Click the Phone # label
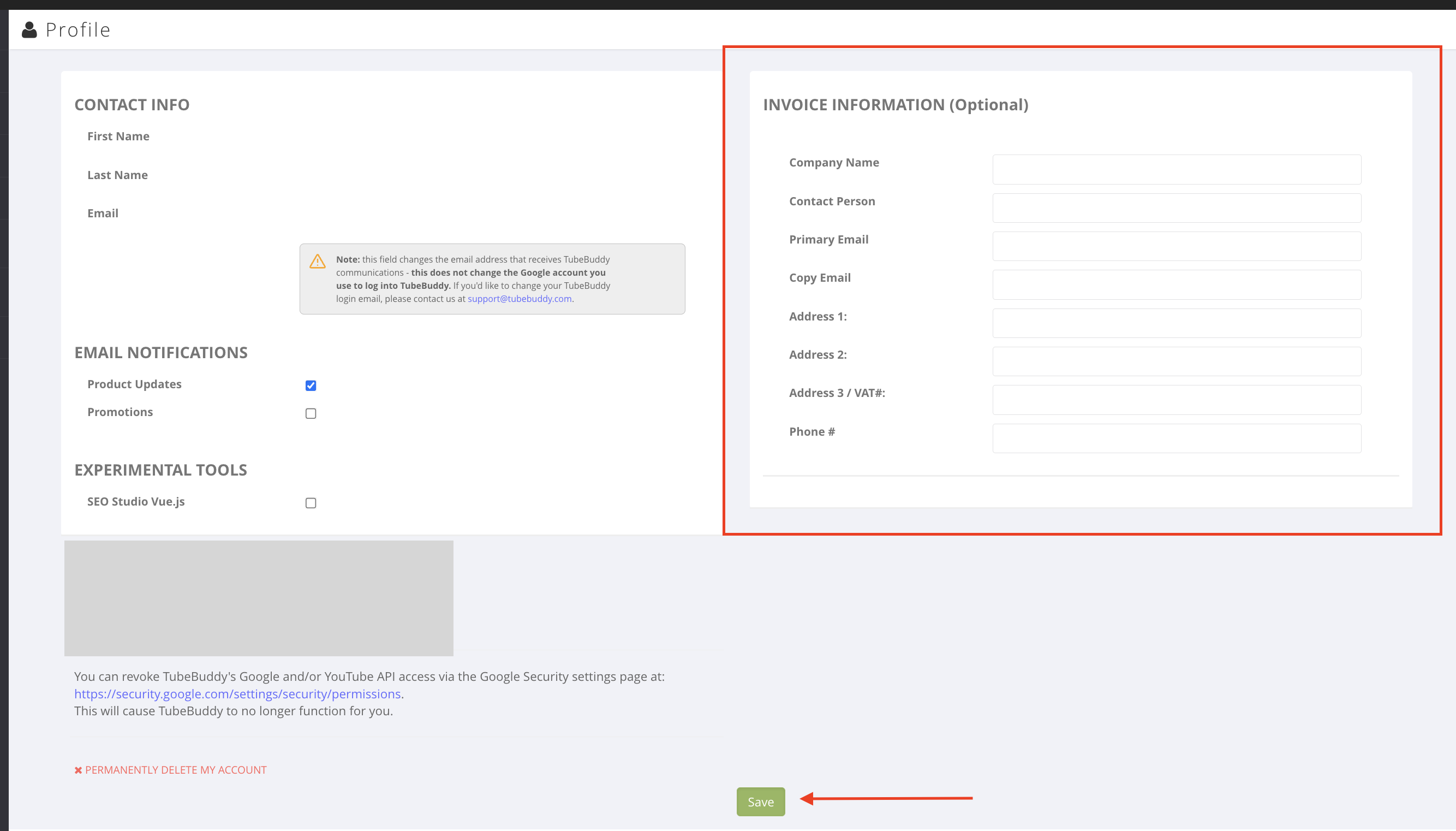The width and height of the screenshot is (1456, 831). pos(811,432)
